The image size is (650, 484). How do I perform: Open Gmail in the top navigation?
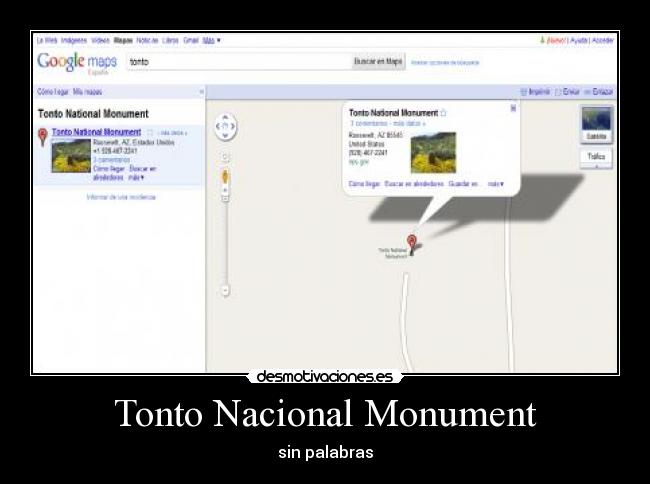[191, 40]
